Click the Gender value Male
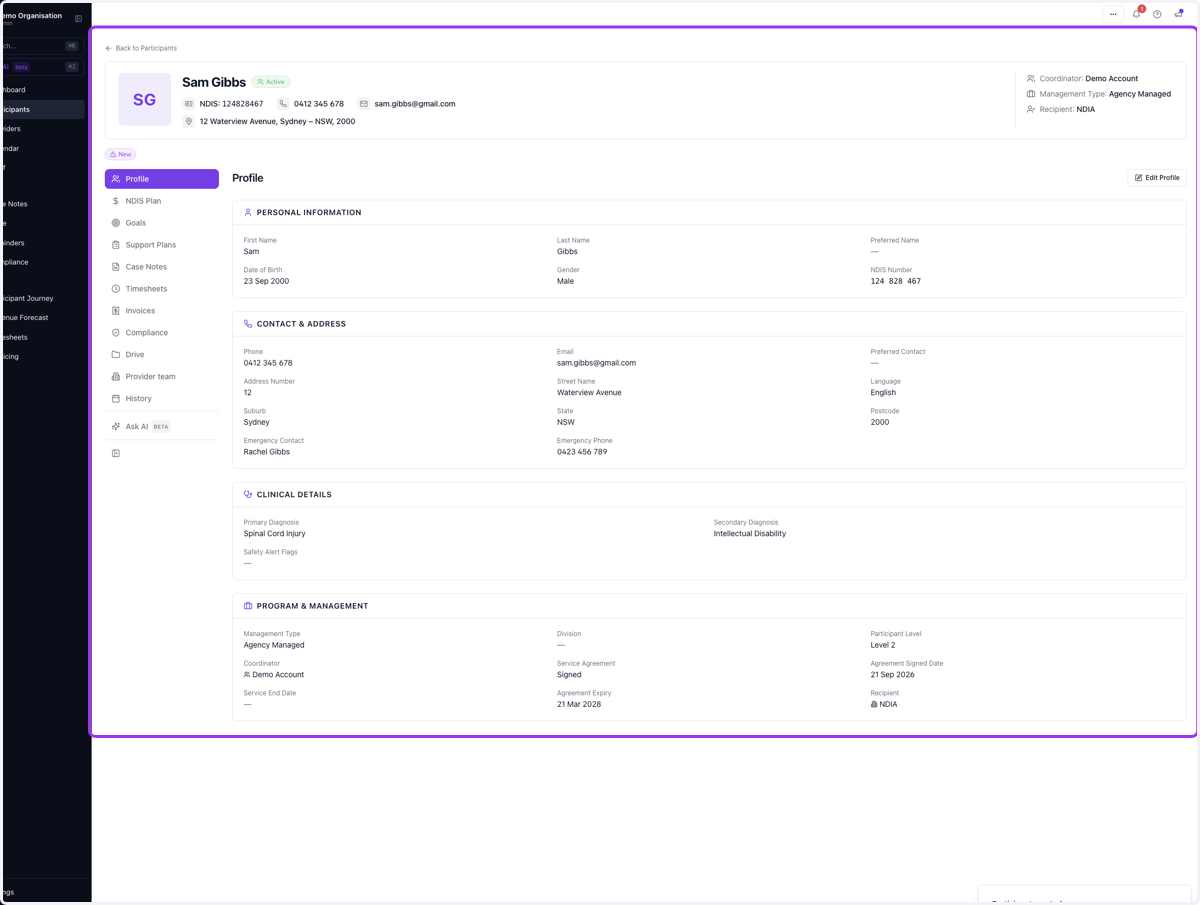 coord(566,281)
